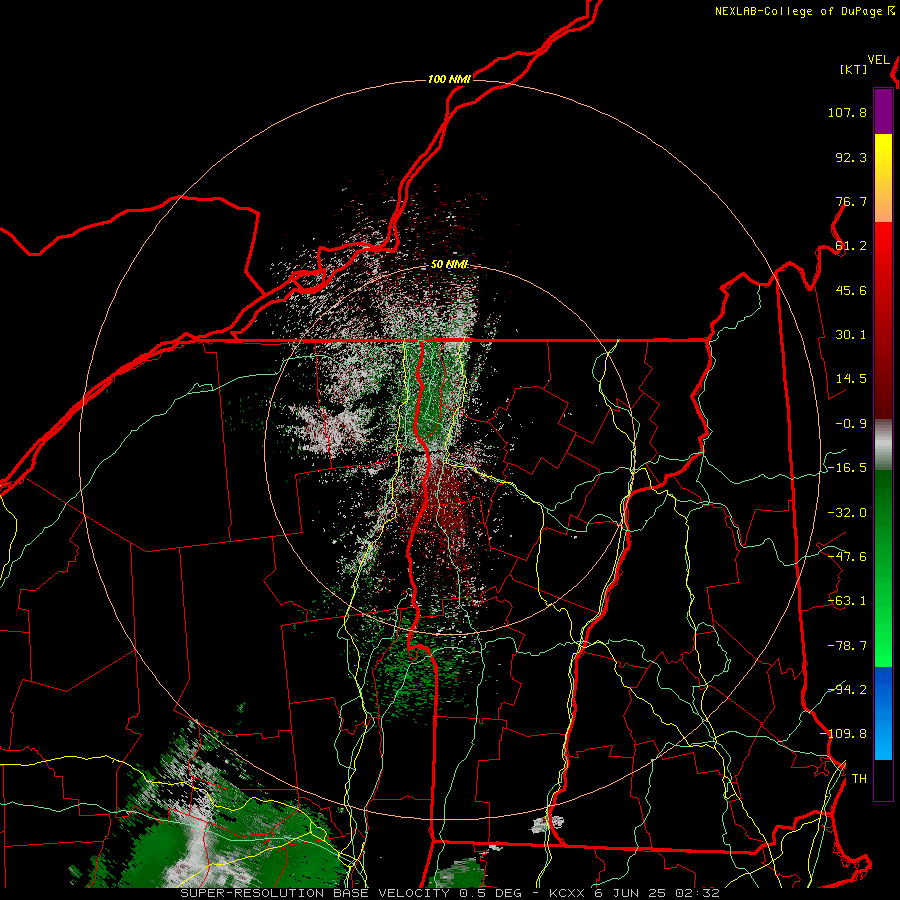
Task: Click the Super-Resolution Base Velocity caption text
Action: [449, 893]
